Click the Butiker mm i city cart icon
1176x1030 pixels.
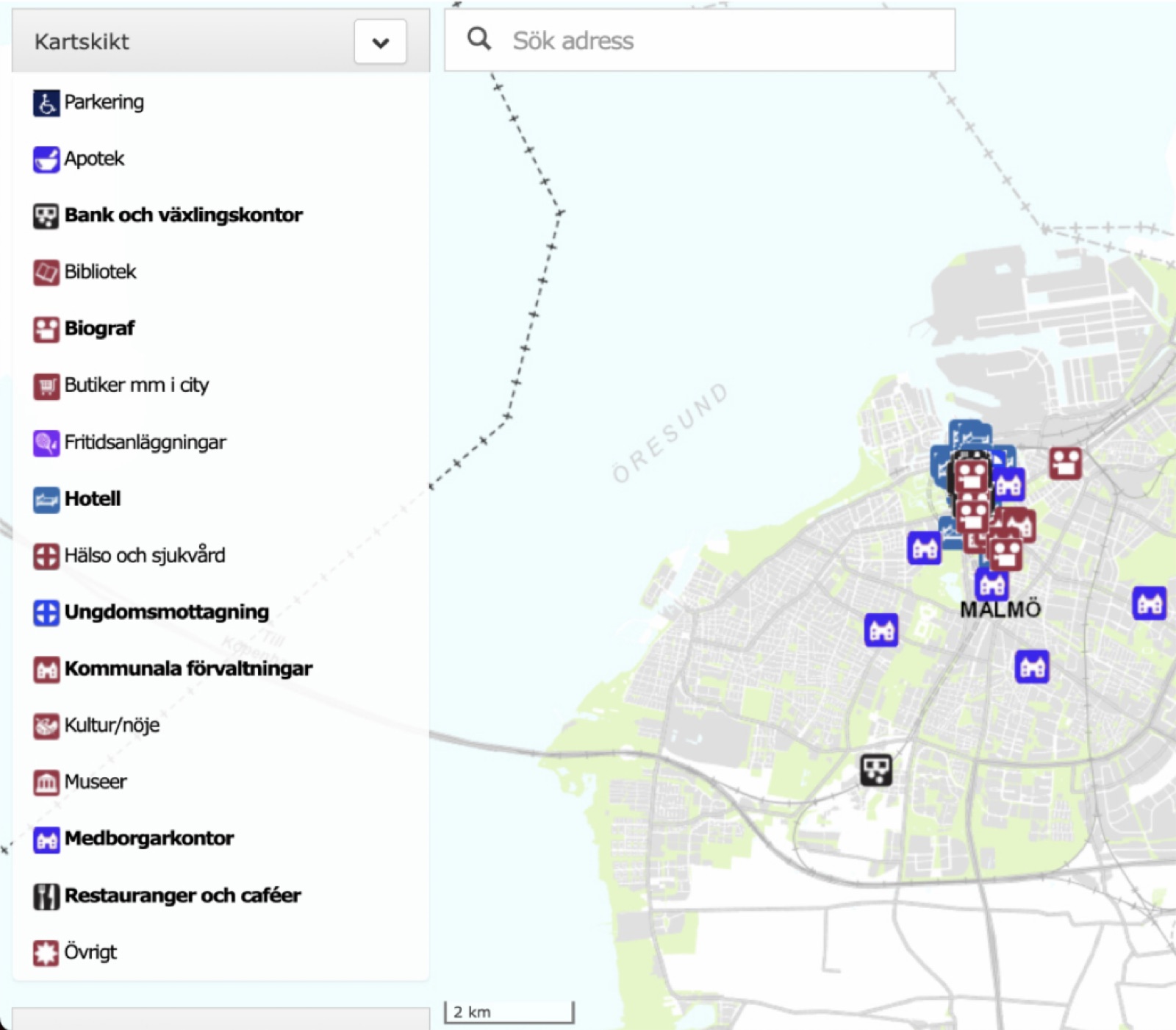click(46, 386)
